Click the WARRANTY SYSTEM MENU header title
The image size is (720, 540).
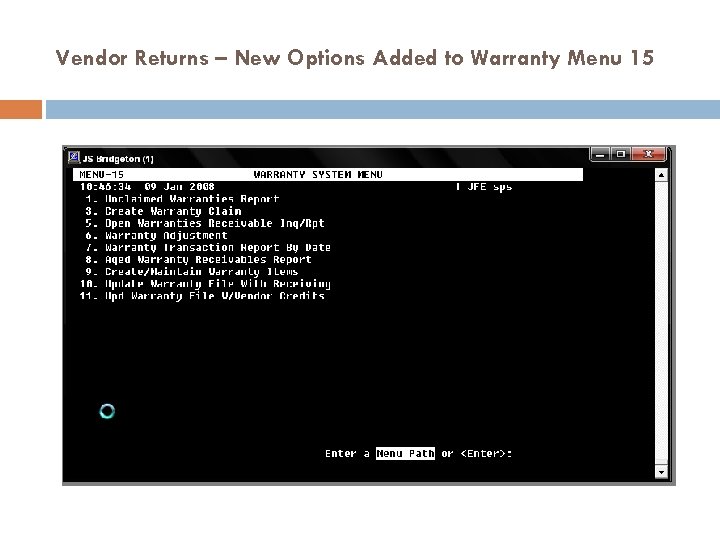318,174
